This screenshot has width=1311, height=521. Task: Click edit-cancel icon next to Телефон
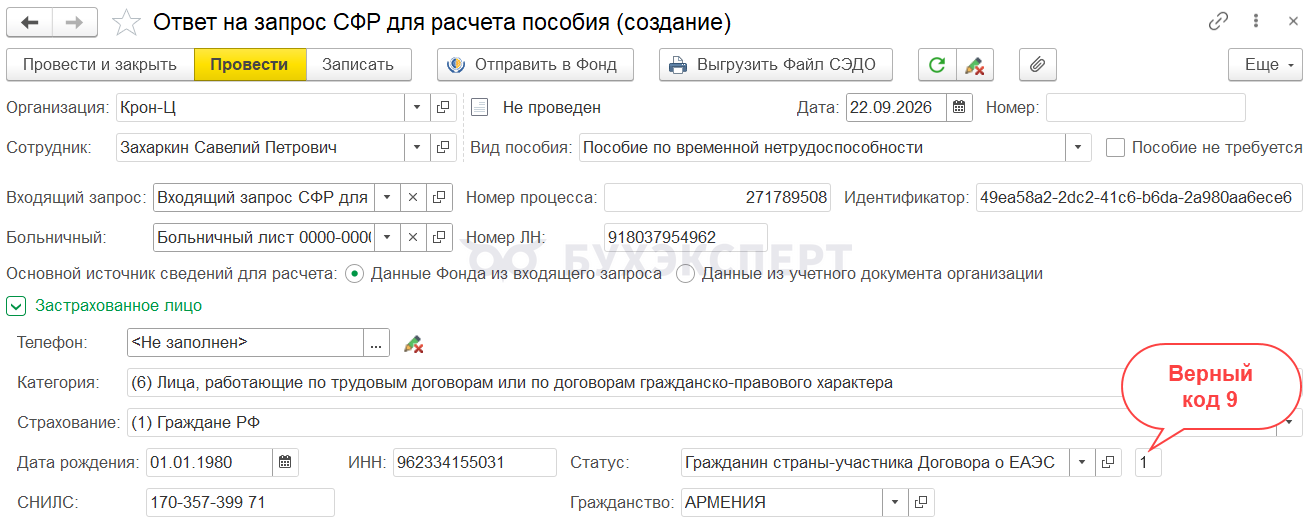tap(413, 343)
